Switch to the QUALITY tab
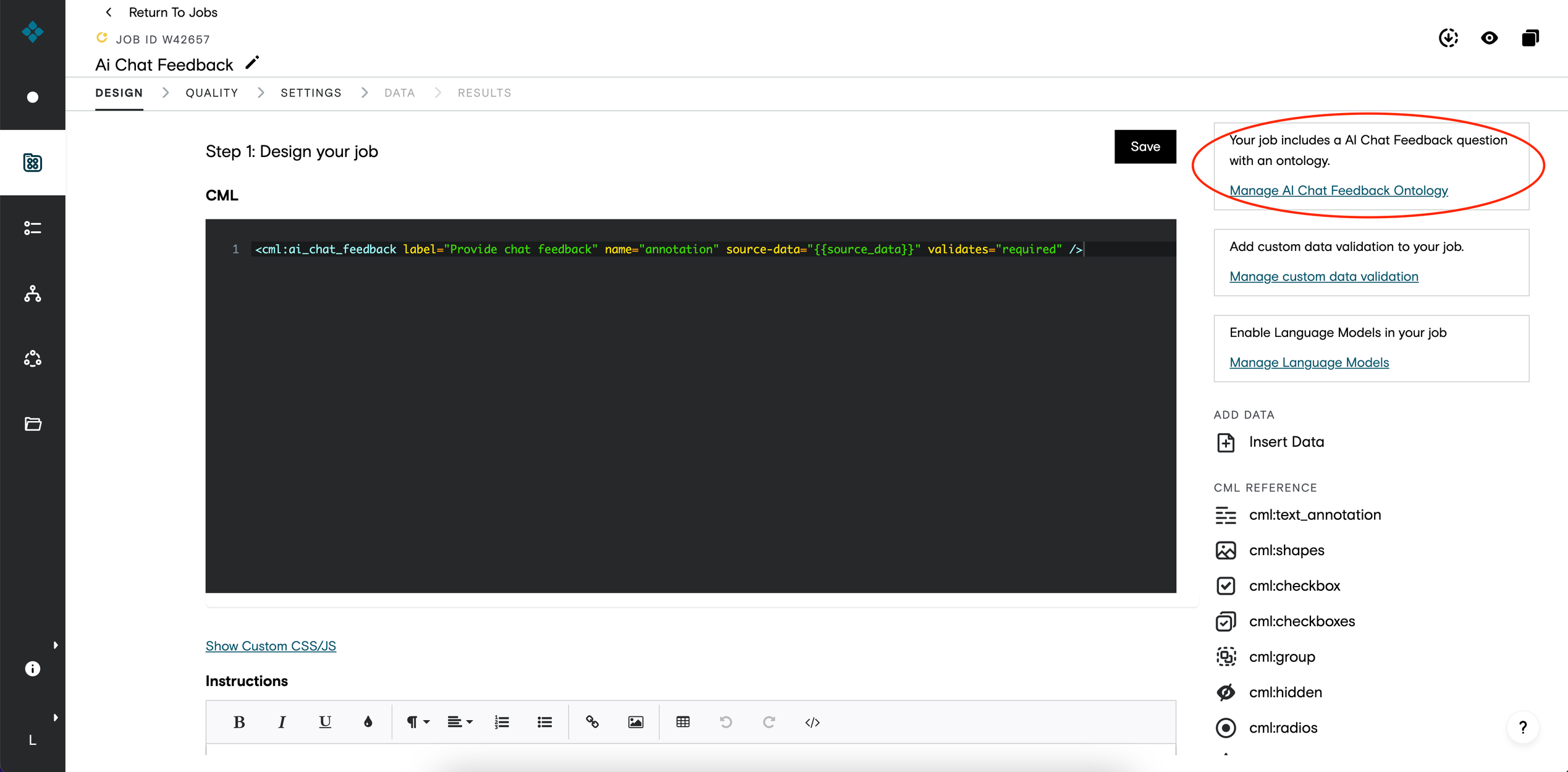1568x772 pixels. pyautogui.click(x=212, y=93)
